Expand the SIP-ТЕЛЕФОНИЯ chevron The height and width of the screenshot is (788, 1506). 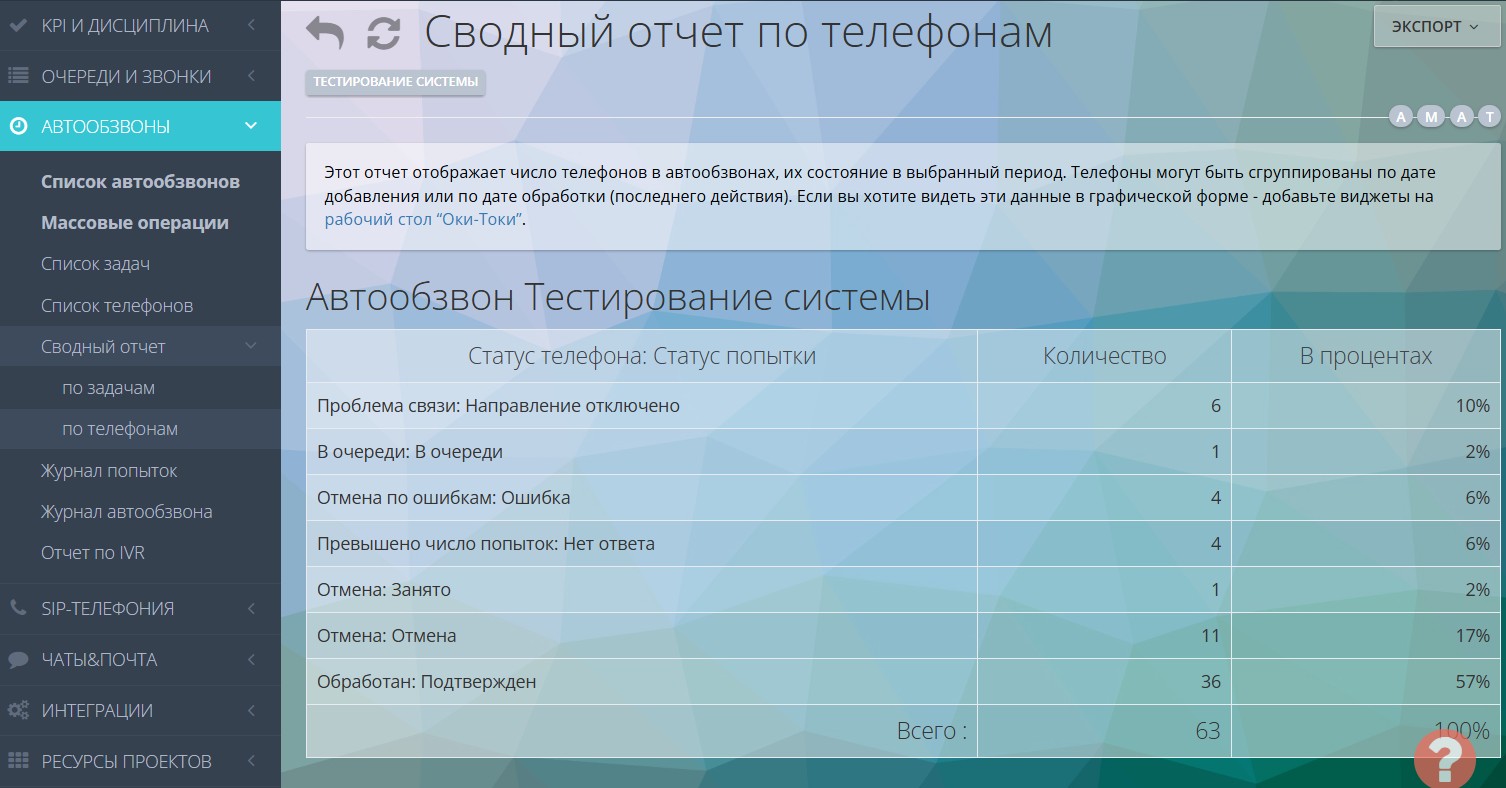tap(251, 608)
